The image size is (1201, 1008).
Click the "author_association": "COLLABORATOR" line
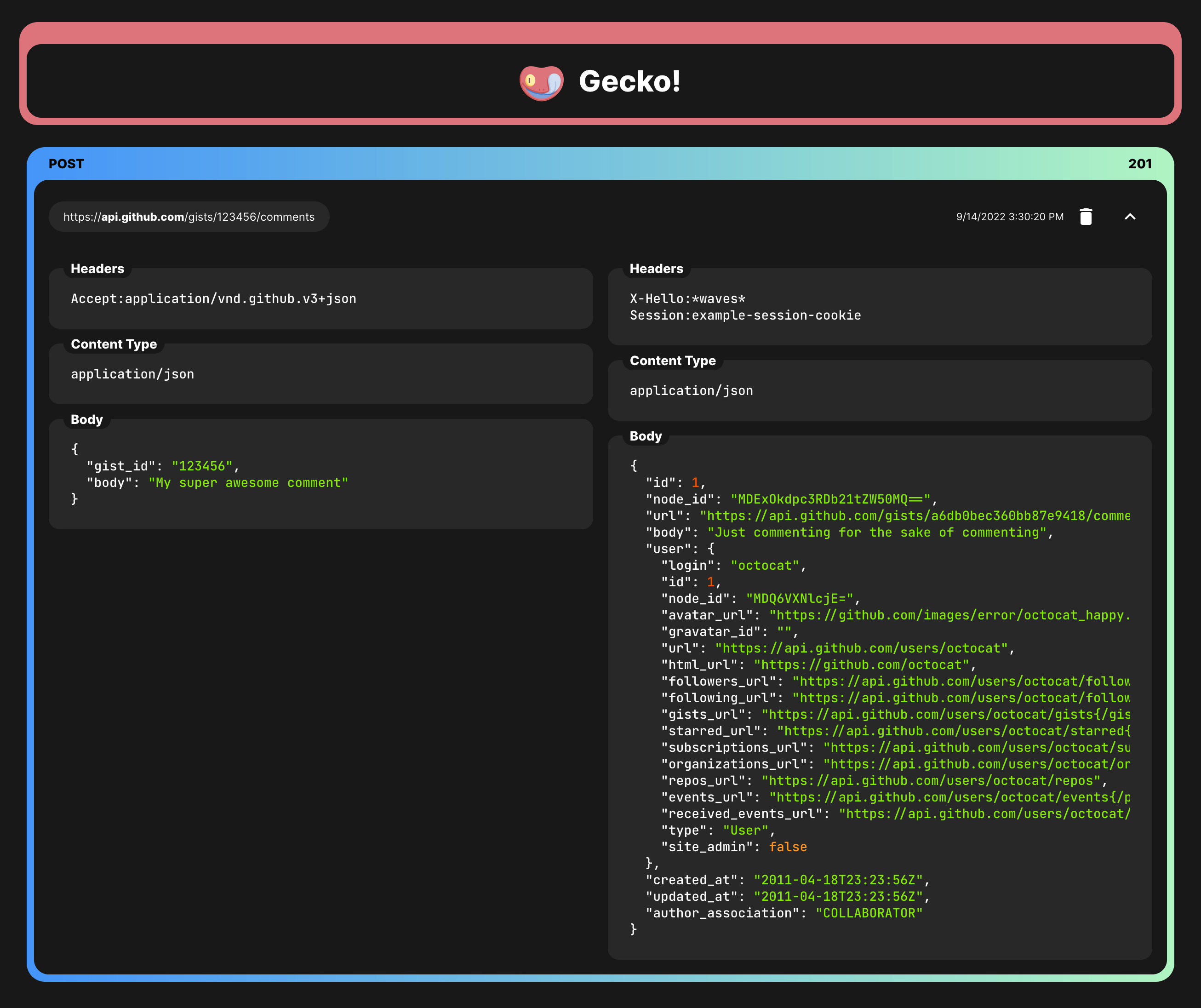(784, 914)
